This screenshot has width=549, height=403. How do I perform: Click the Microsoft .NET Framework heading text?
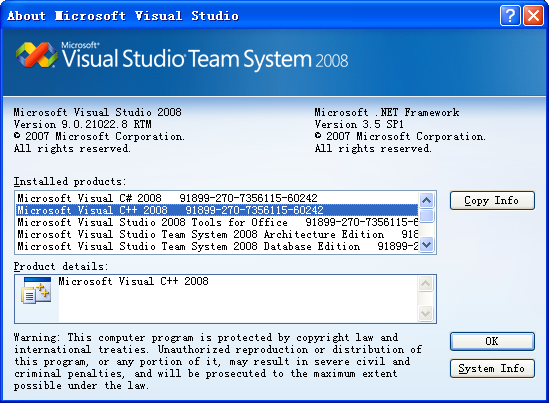tap(387, 112)
